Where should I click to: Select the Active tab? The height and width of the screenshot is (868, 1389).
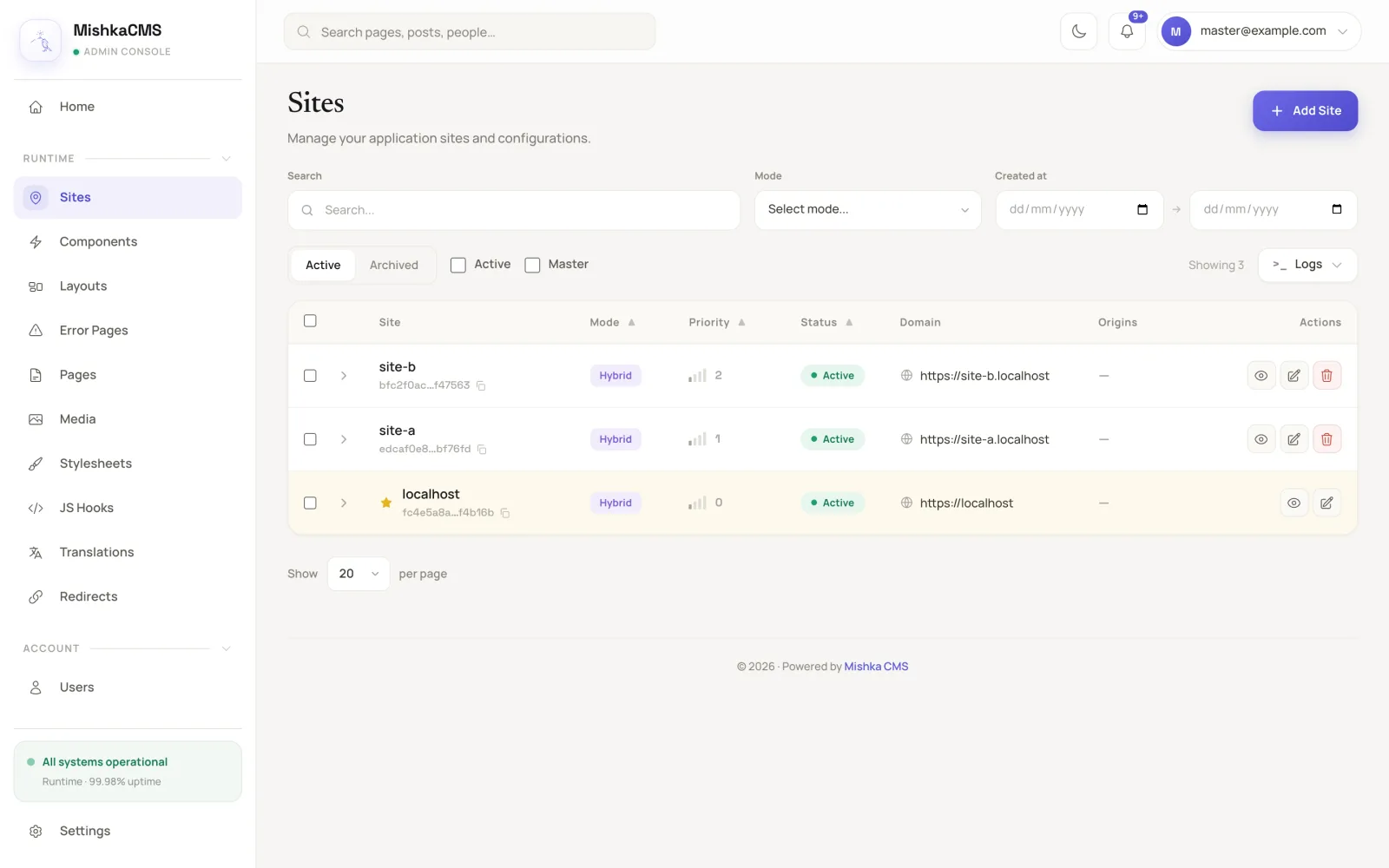click(323, 265)
